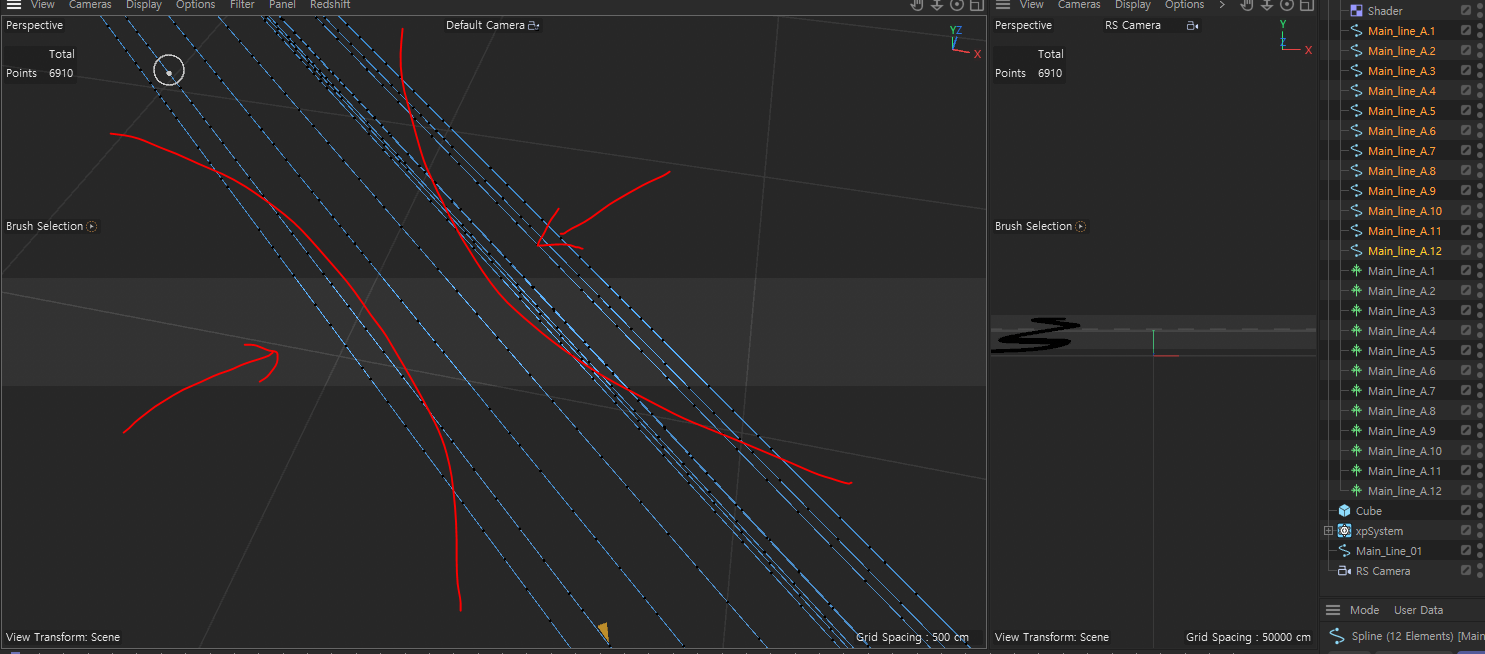Expand the xpSystem tree node
The image size is (1485, 654).
1328,531
